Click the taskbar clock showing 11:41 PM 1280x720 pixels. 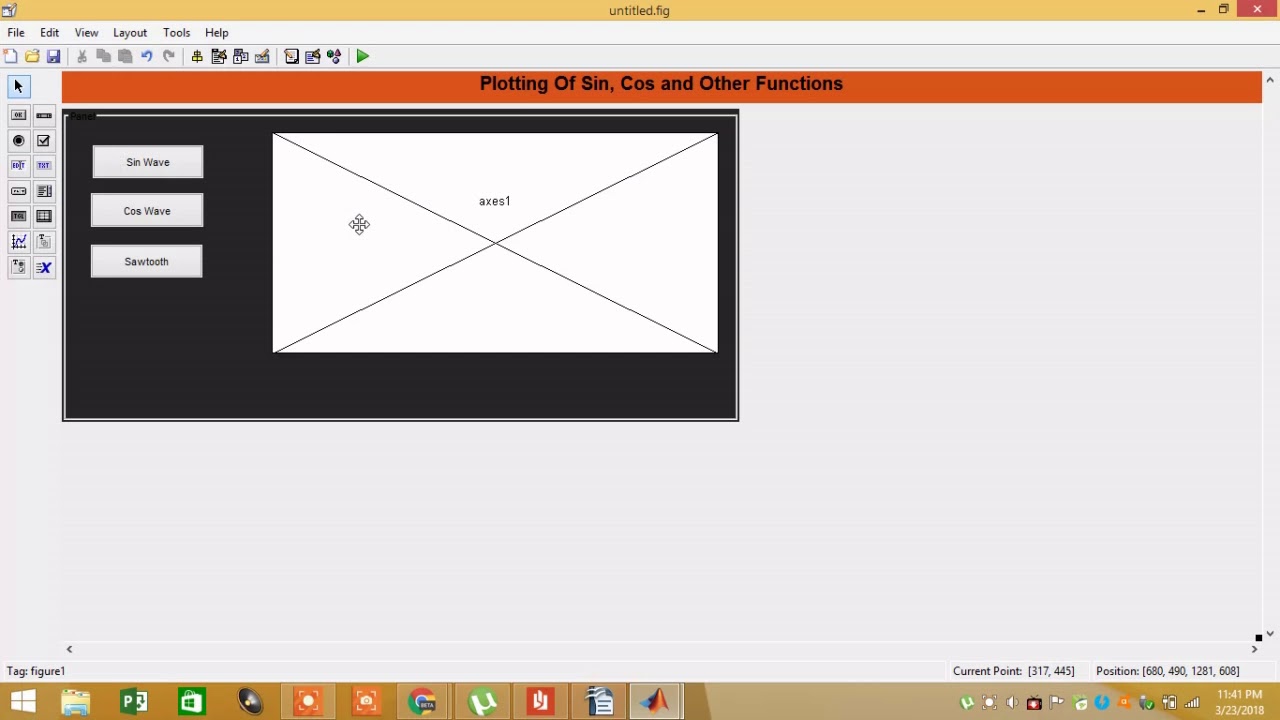pos(1239,702)
